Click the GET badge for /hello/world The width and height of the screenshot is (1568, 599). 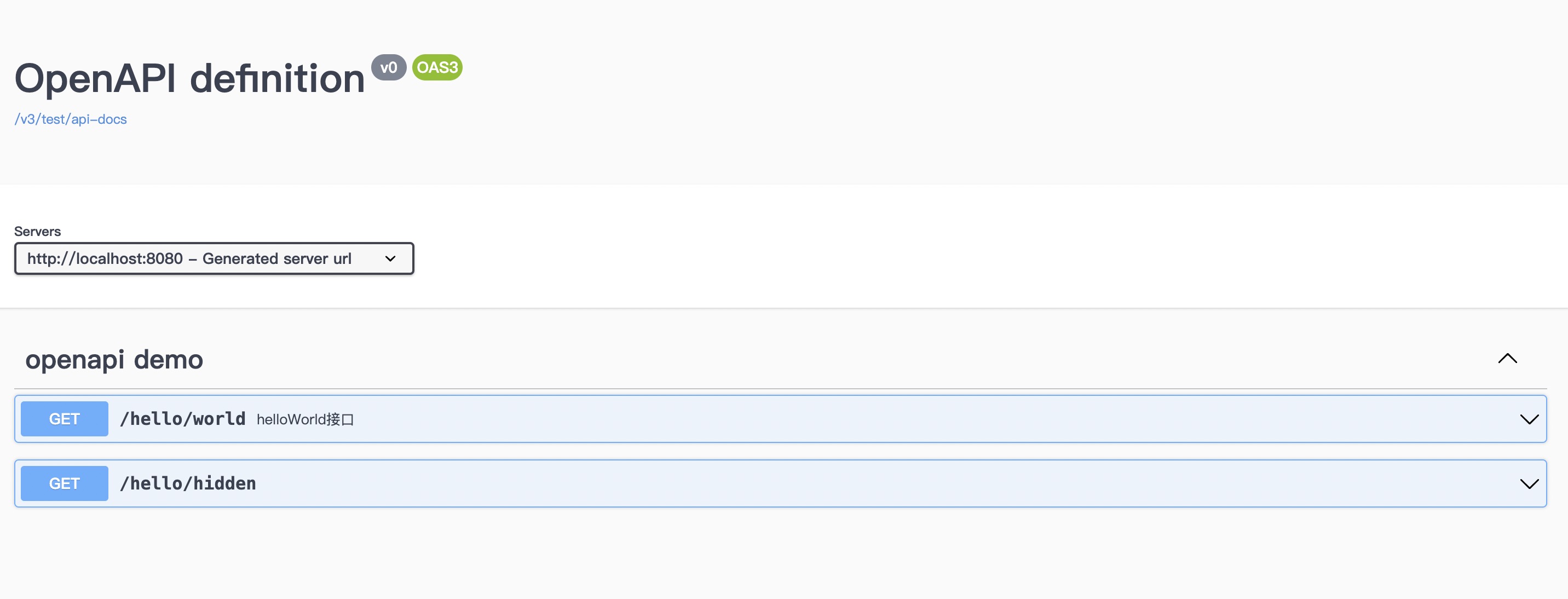[65, 419]
